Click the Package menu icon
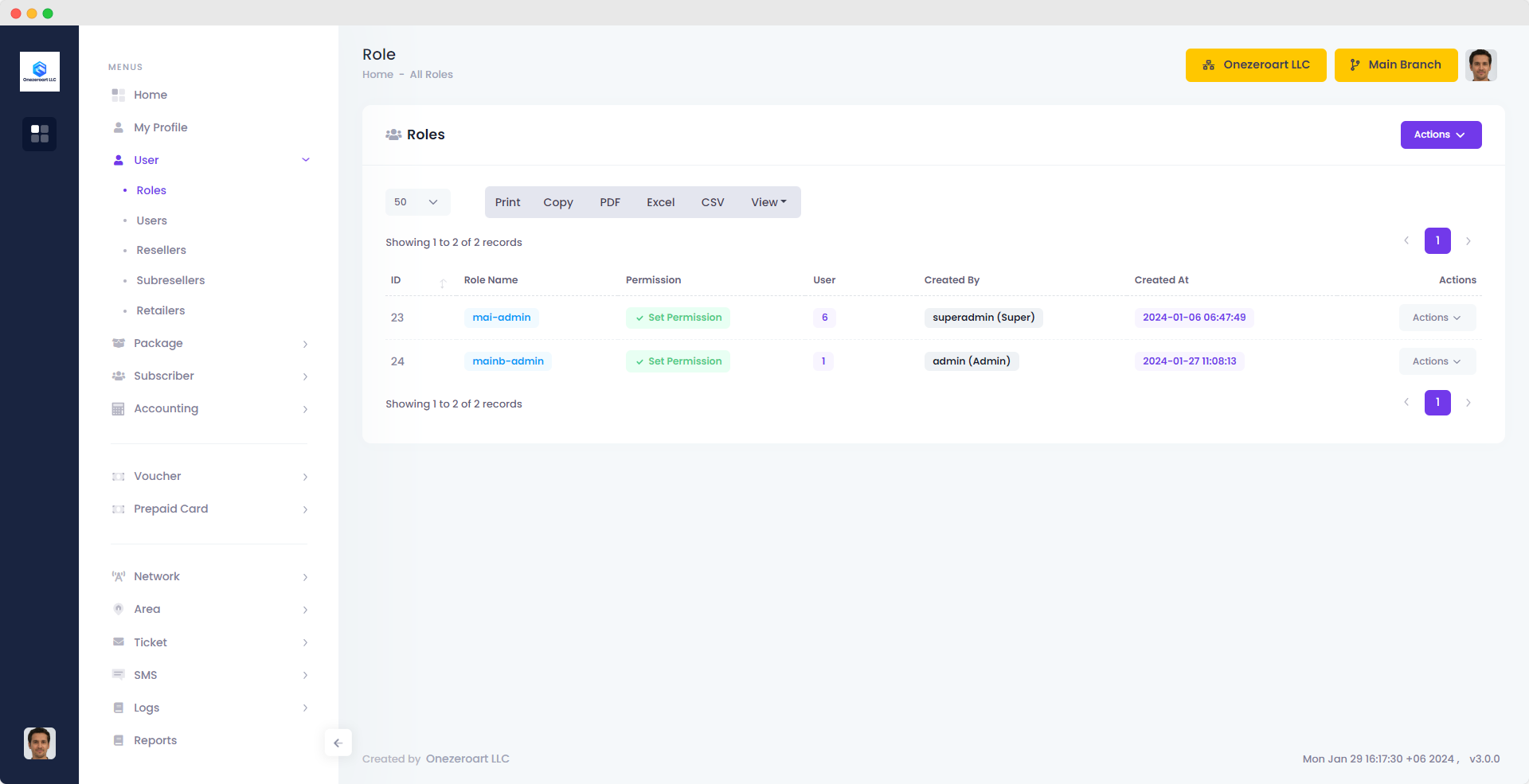The width and height of the screenshot is (1529, 784). [x=119, y=343]
